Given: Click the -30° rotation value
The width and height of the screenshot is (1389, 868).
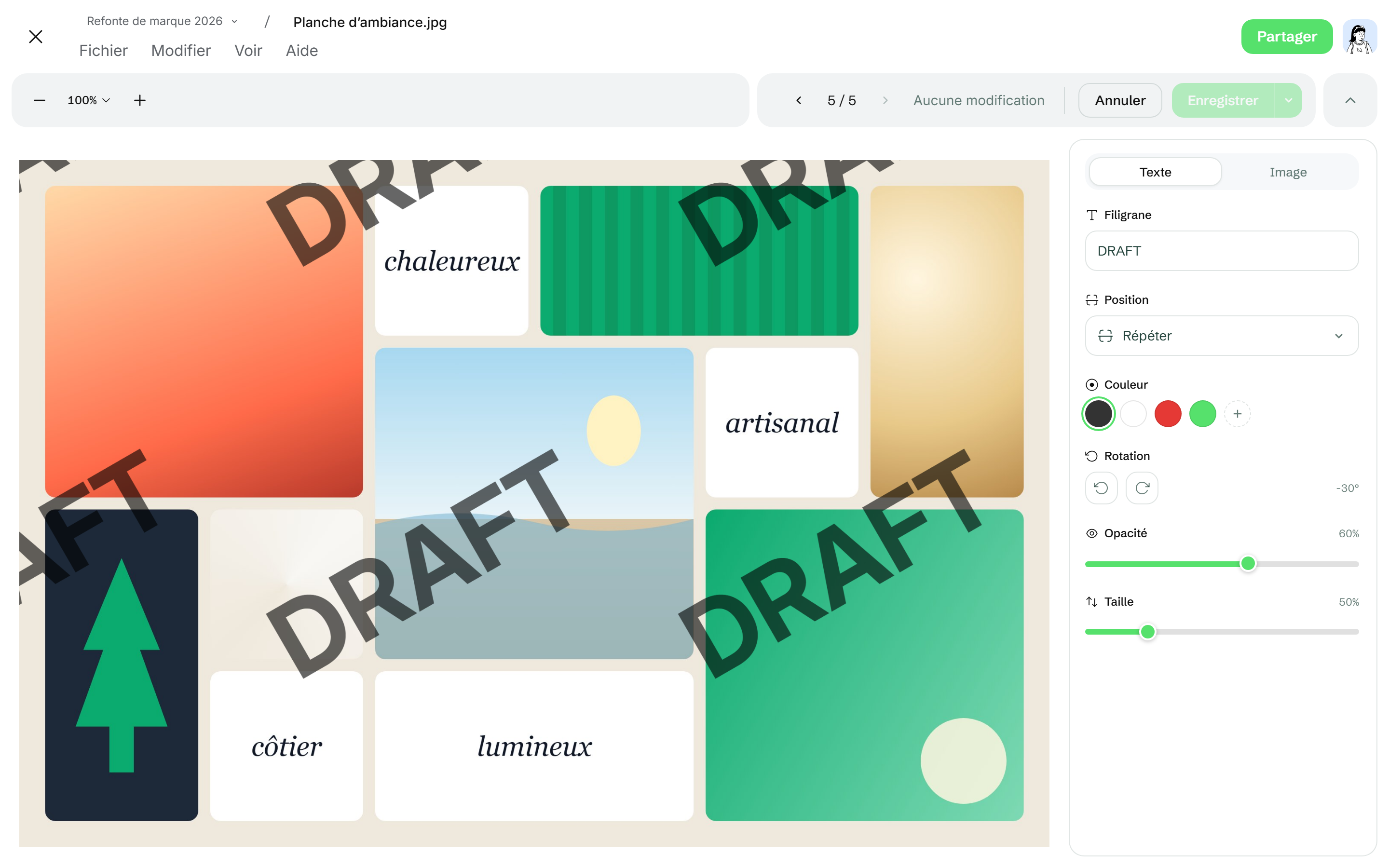Looking at the screenshot, I should click(x=1347, y=488).
